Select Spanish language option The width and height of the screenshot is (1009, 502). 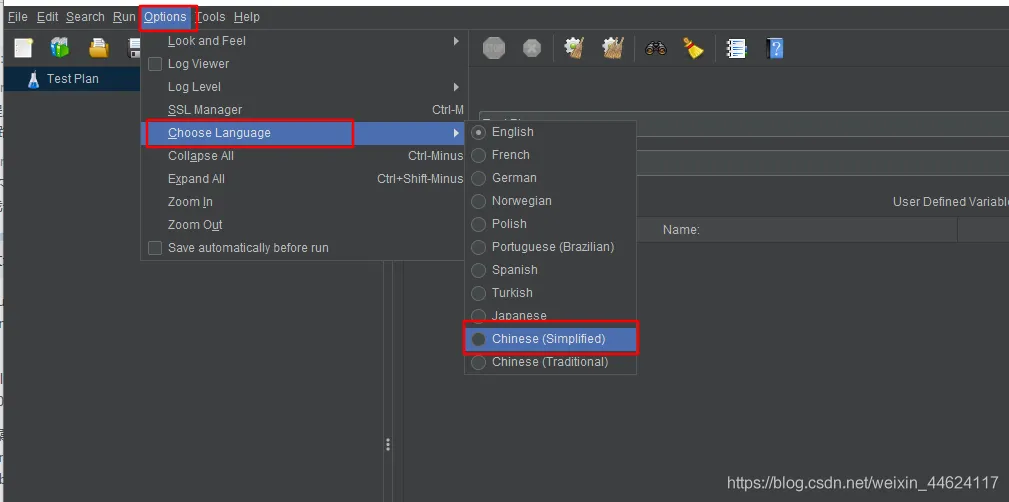[550, 270]
